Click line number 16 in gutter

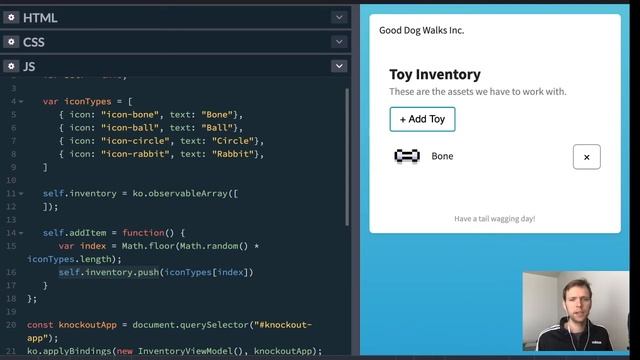pos(11,272)
